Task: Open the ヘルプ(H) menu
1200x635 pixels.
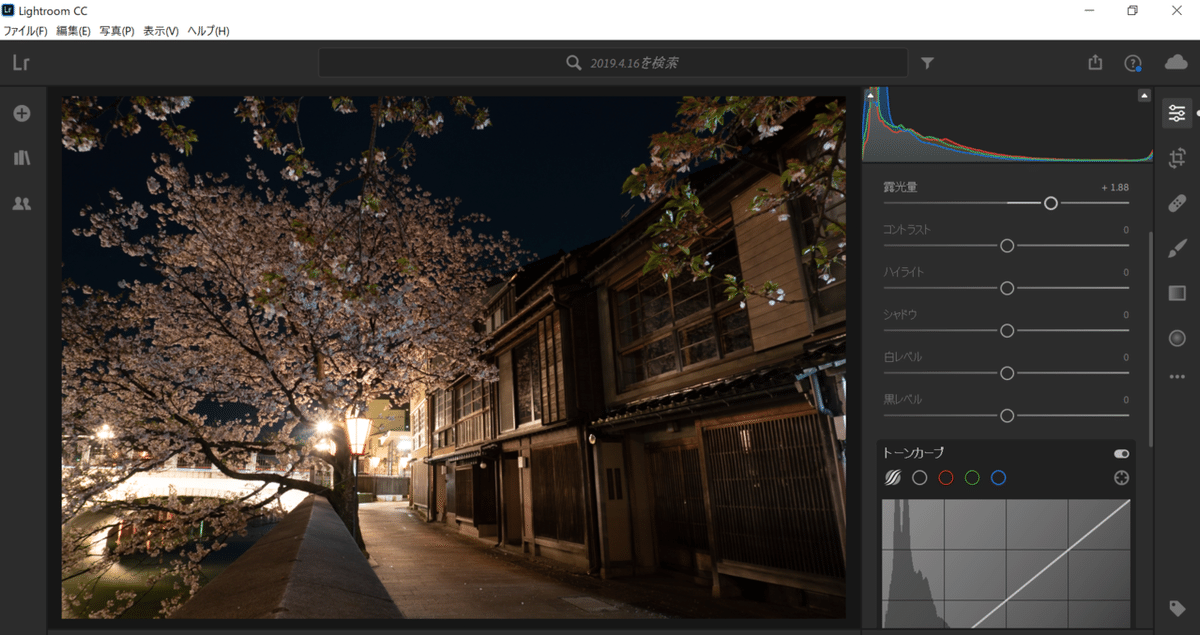Action: pos(208,31)
